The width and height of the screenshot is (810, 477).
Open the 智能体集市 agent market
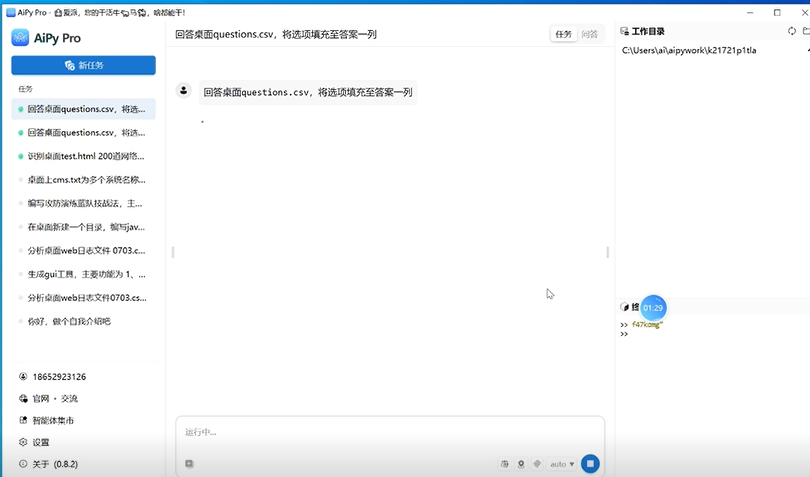(46, 420)
